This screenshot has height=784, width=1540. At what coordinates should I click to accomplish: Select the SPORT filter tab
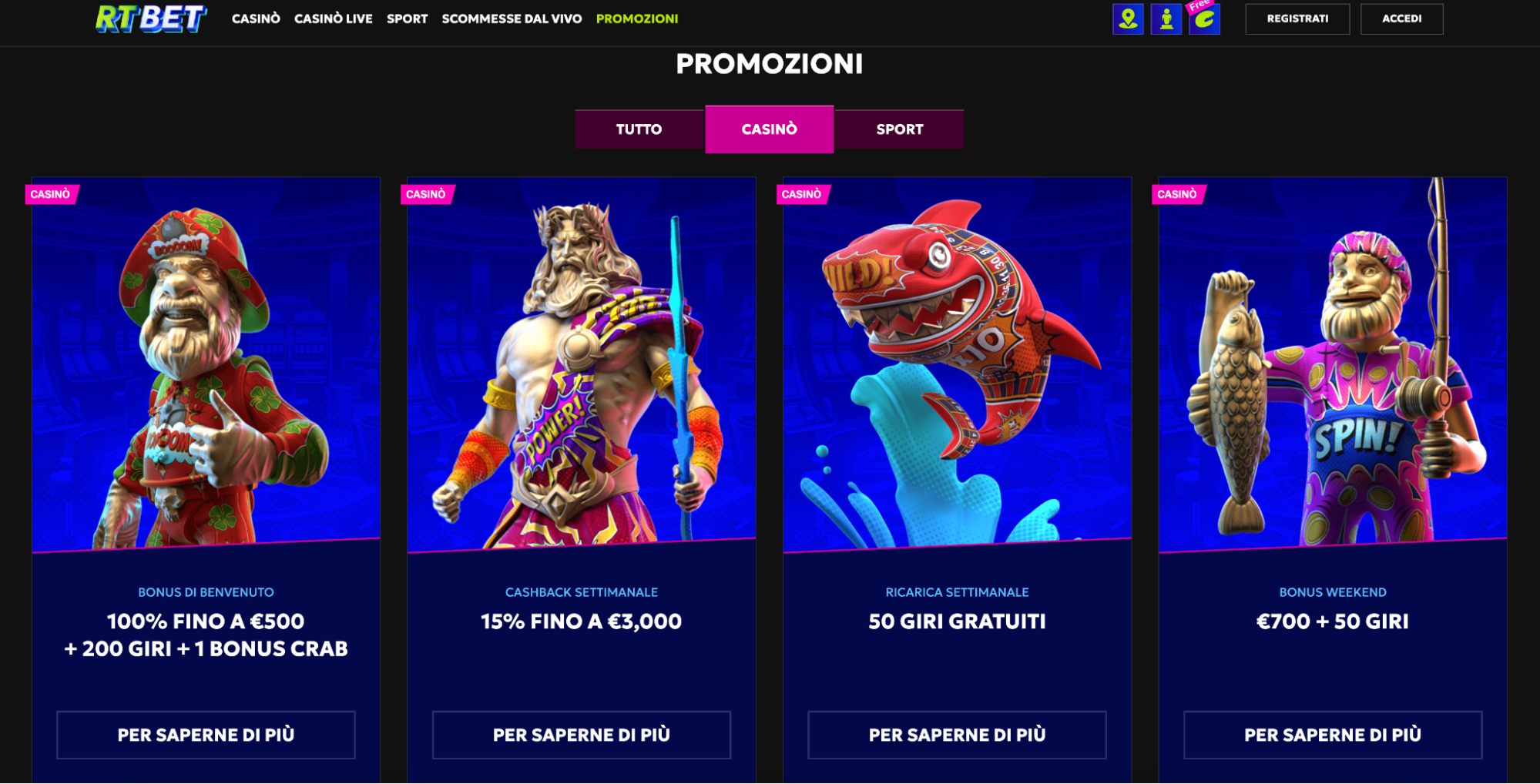coord(900,129)
